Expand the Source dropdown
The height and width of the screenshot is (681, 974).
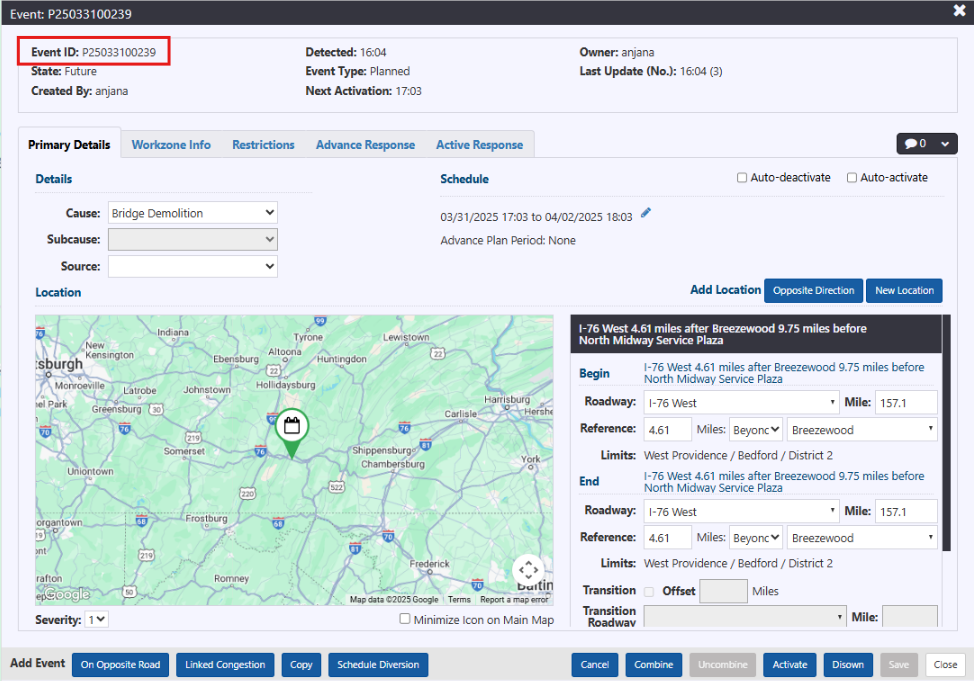[x=192, y=267]
